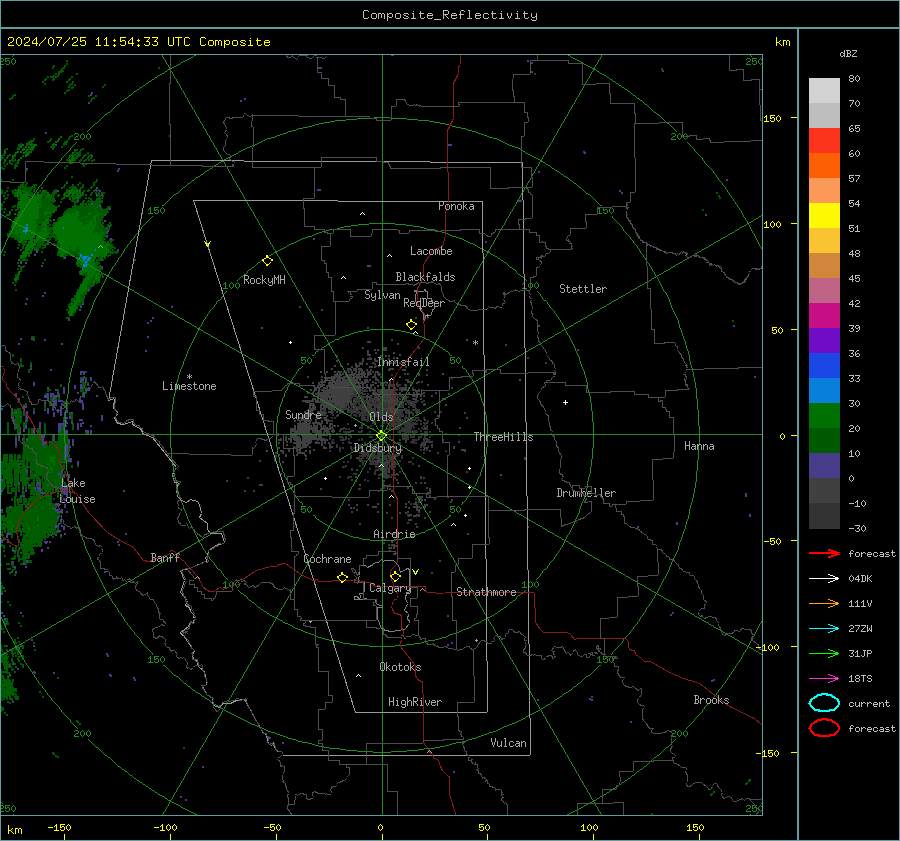This screenshot has width=900, height=841.
Task: Click the timestamp '2024/07/25 11:54:33 UTC Composite'
Action: (x=139, y=42)
